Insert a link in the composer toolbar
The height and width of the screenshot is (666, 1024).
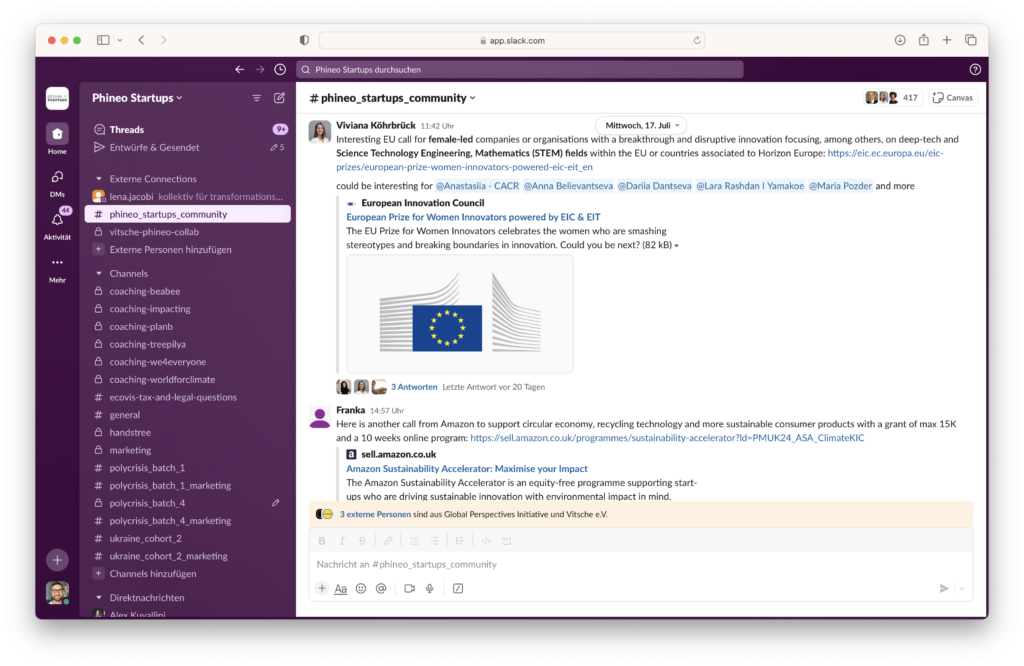click(388, 541)
